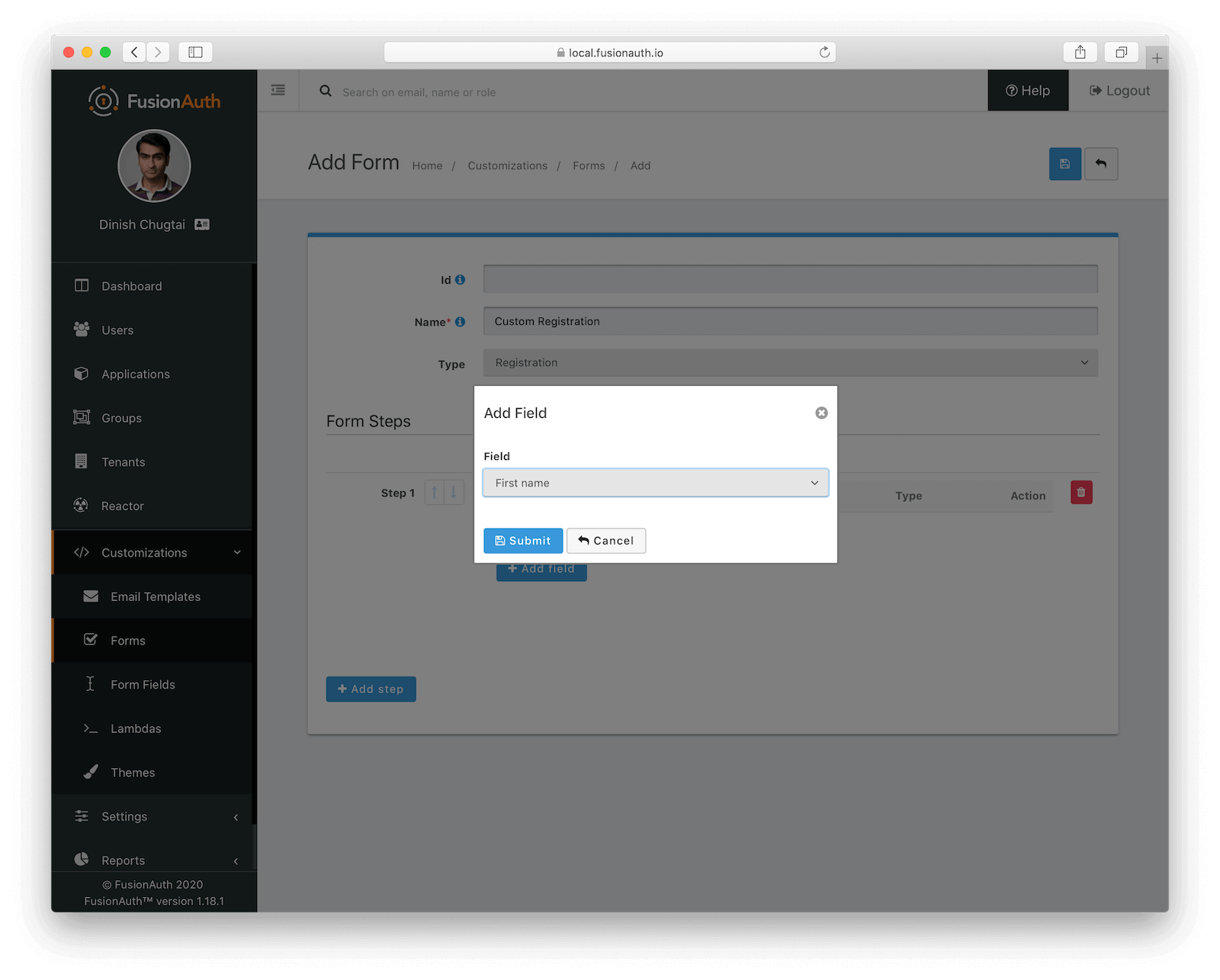Open Users in the sidebar
The image size is (1220, 980).
(x=152, y=330)
